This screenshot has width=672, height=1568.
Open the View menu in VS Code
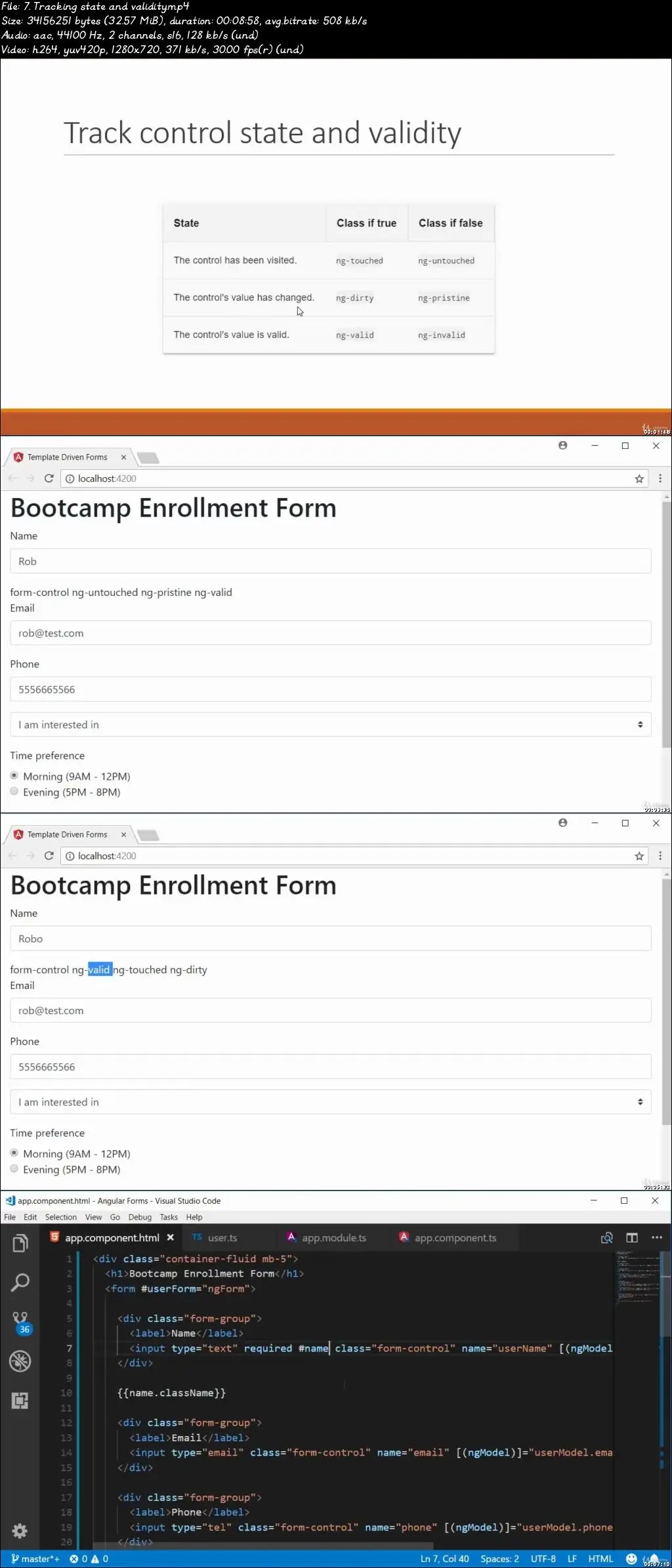pos(94,1218)
